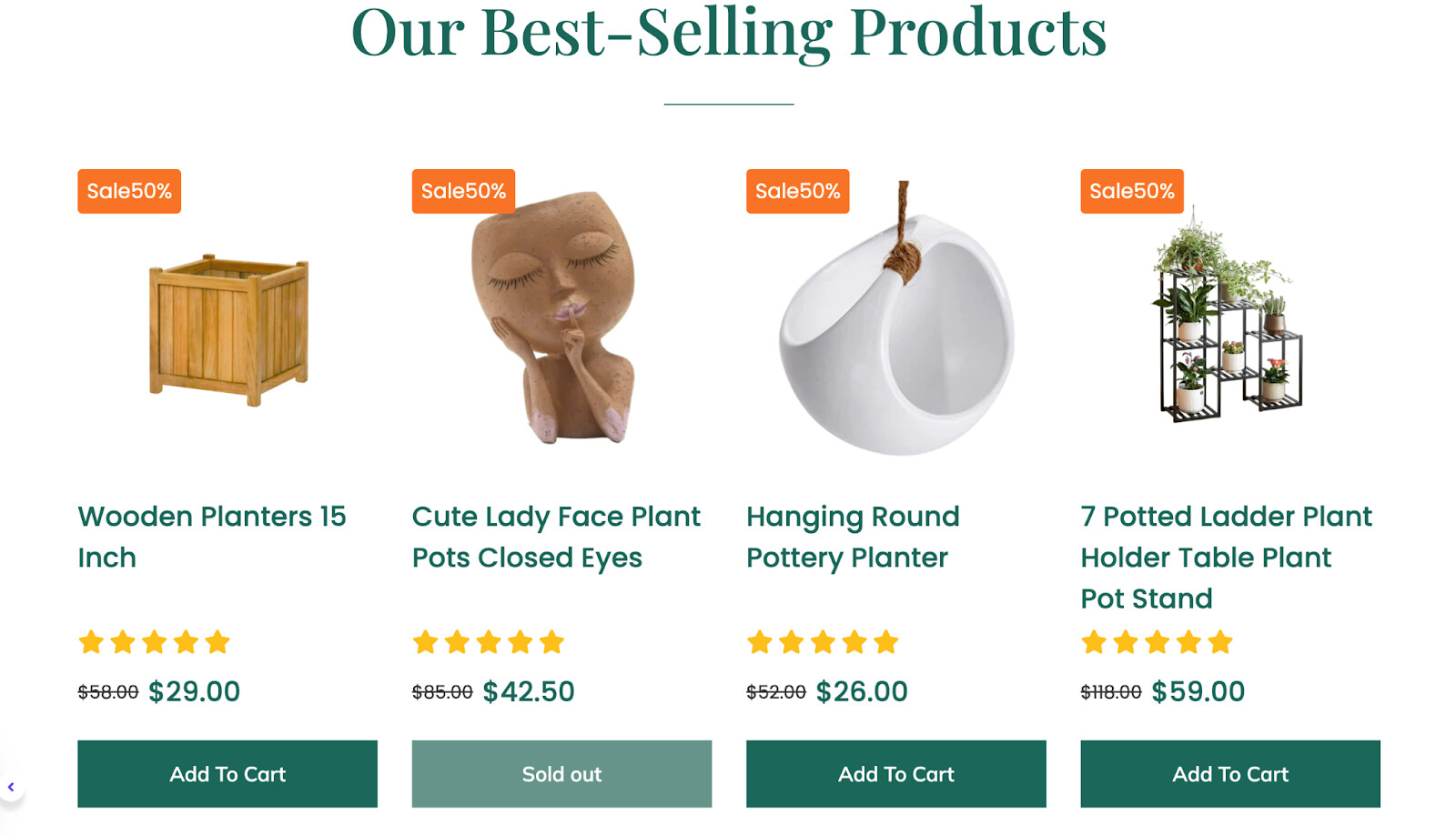Image resolution: width=1456 pixels, height=835 pixels.
Task: Click the Sale50% badge on wooden planter
Action: (x=129, y=191)
